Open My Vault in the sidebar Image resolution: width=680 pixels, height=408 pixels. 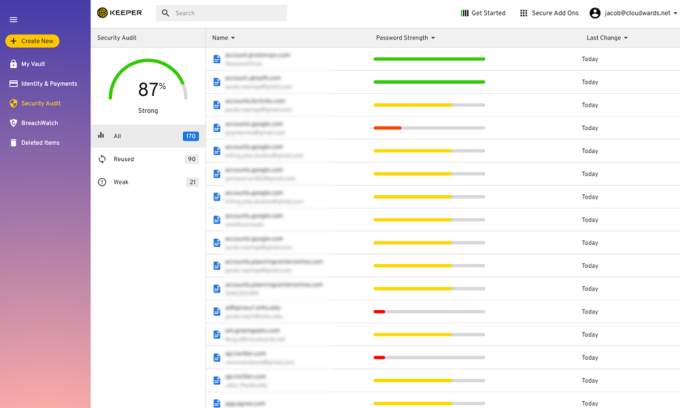coord(33,64)
